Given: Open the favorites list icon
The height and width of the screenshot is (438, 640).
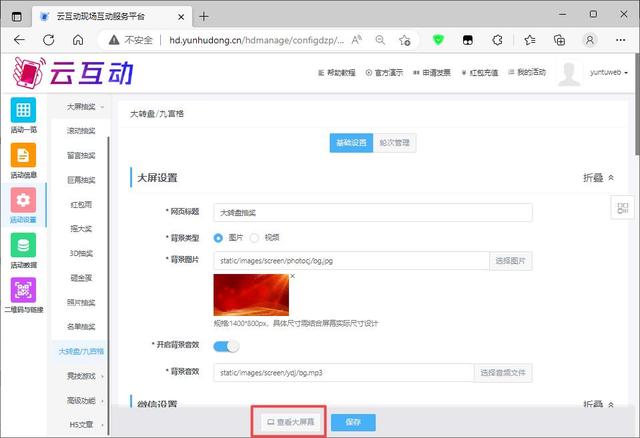Looking at the screenshot, I should click(530, 40).
